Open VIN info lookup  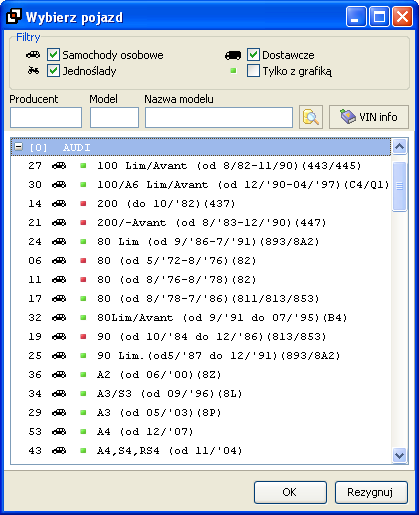[369, 117]
